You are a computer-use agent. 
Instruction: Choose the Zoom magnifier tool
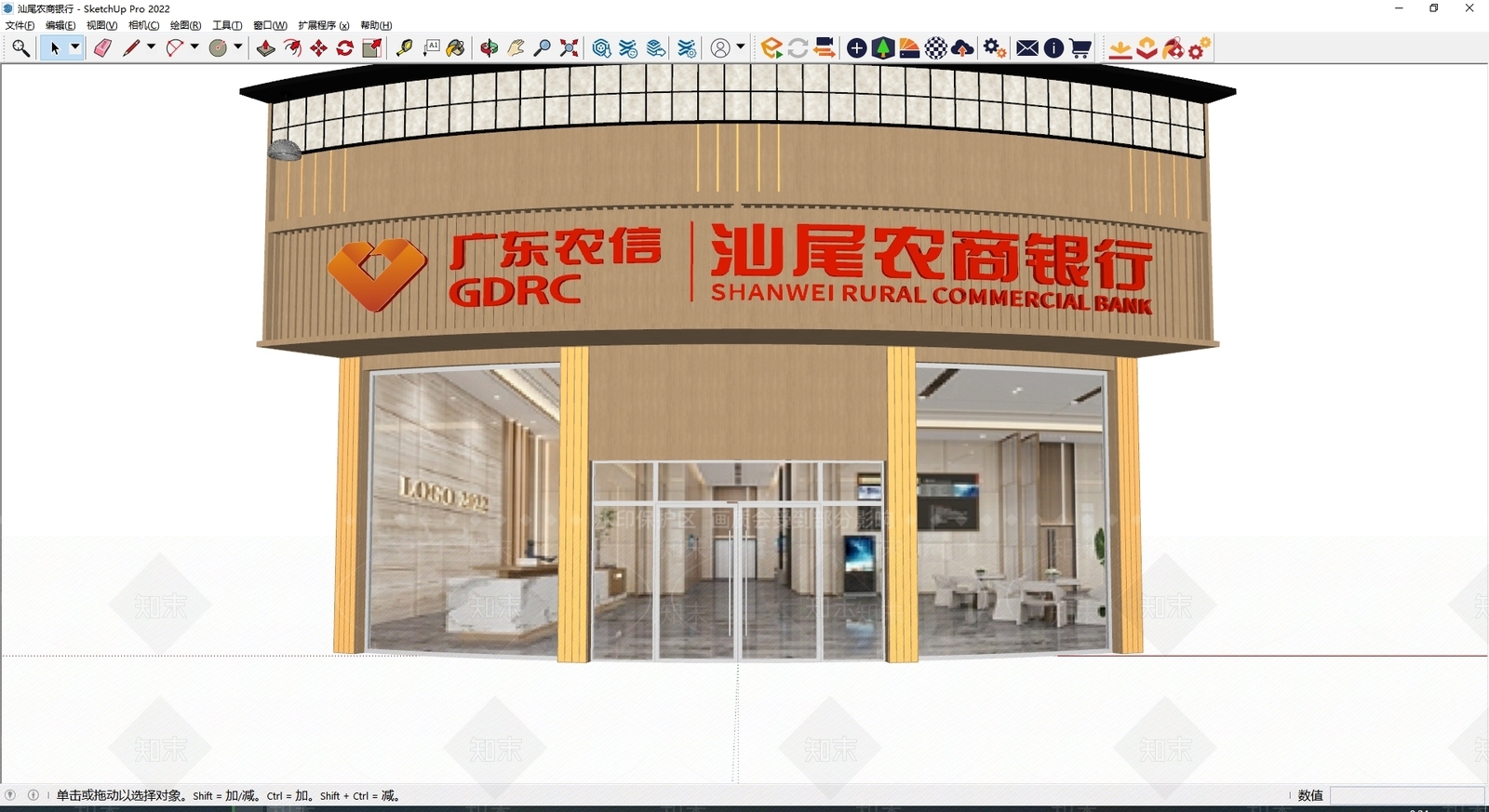pos(542,48)
